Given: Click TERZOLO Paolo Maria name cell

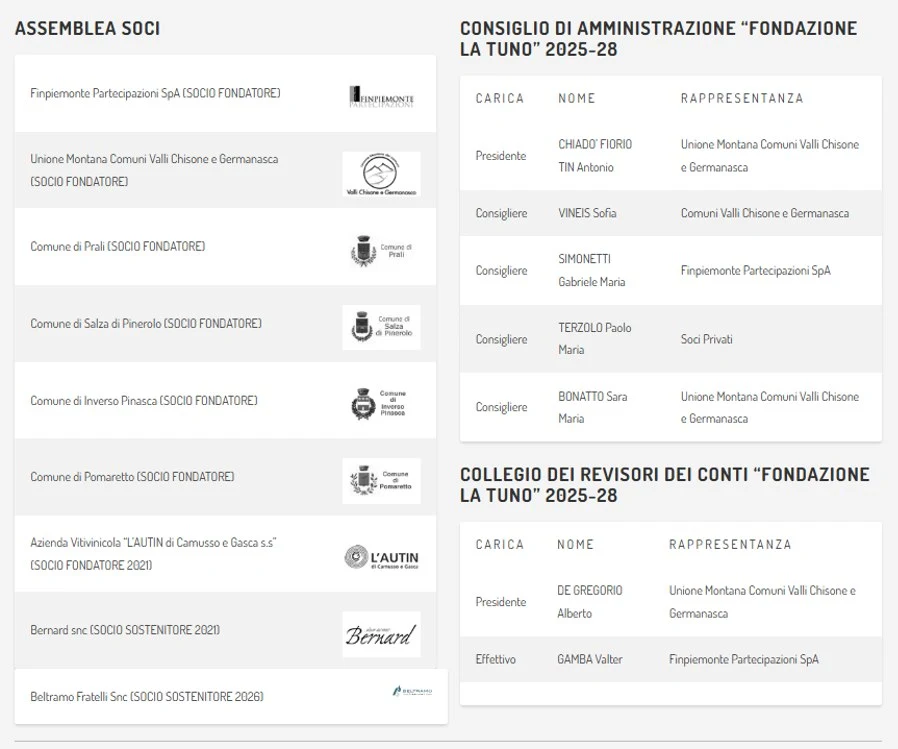Looking at the screenshot, I should [x=594, y=338].
